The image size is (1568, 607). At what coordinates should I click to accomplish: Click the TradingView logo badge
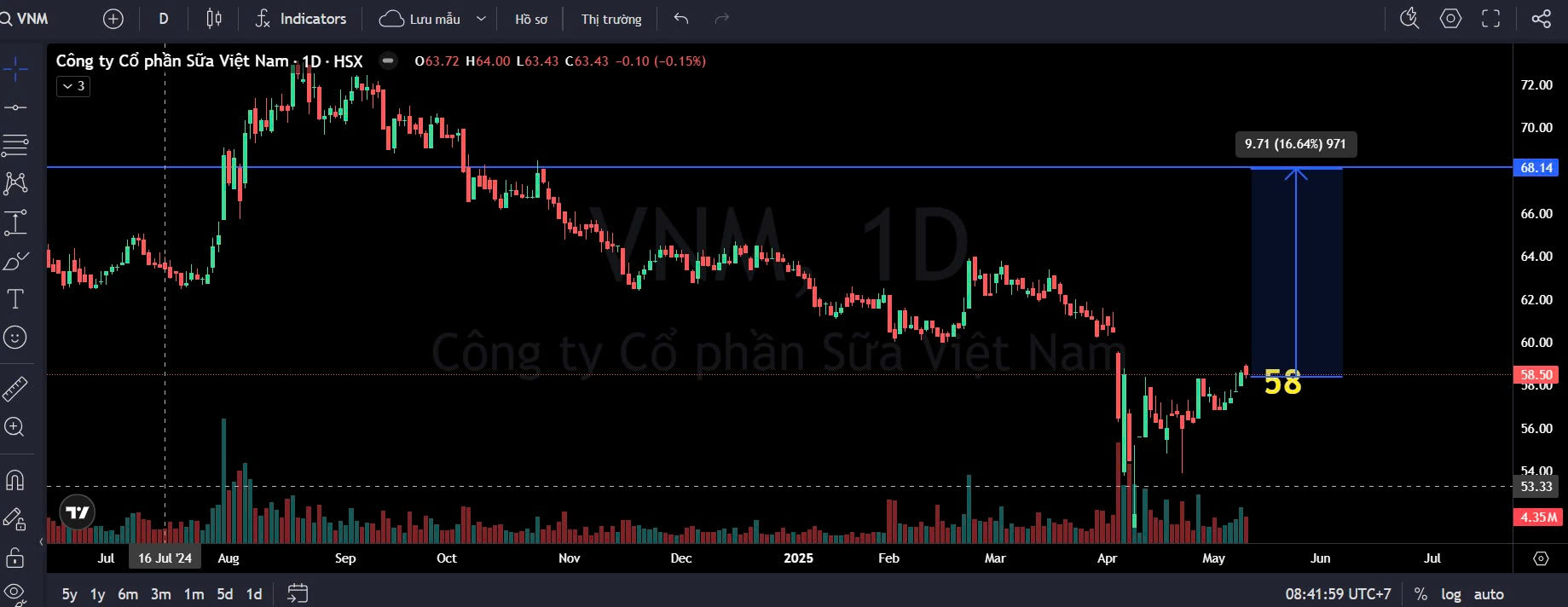pyautogui.click(x=78, y=512)
